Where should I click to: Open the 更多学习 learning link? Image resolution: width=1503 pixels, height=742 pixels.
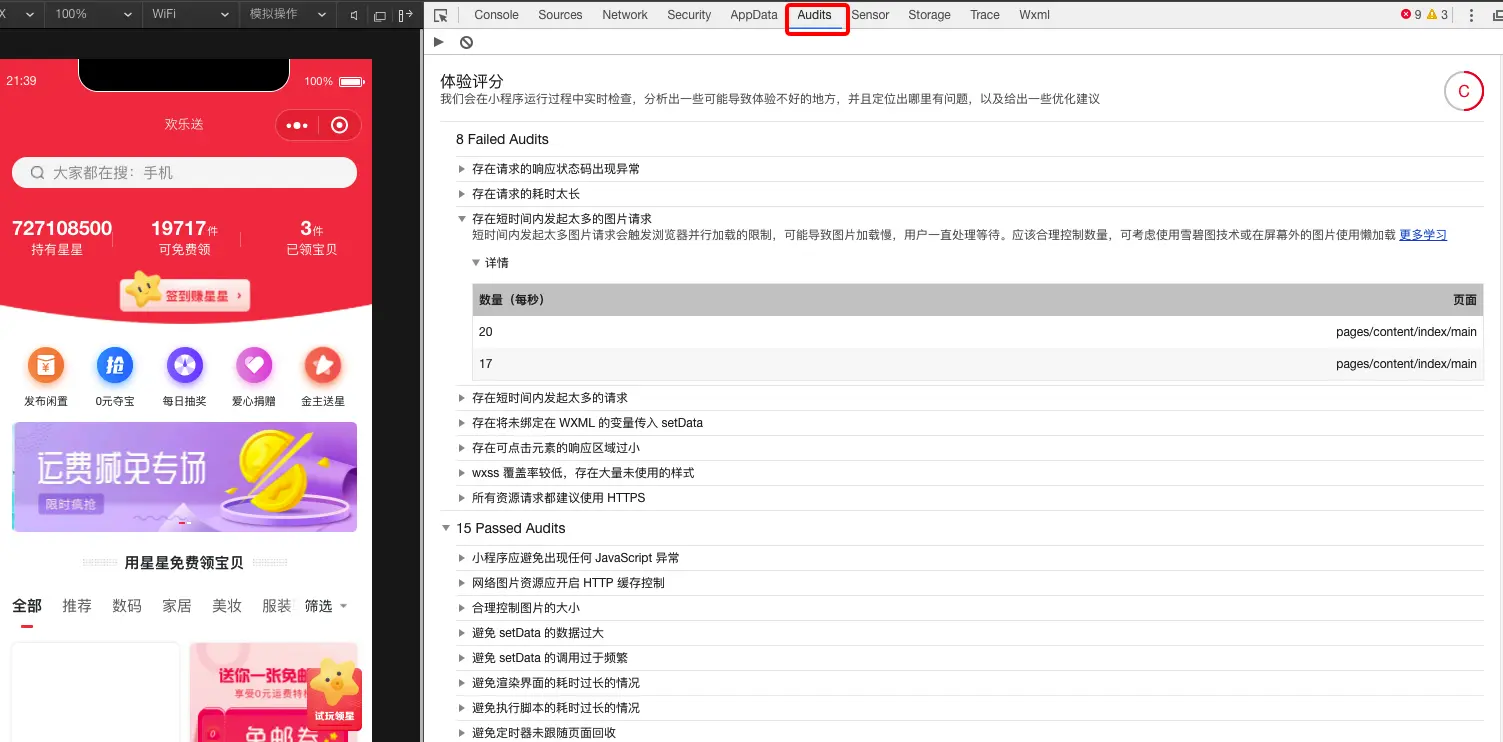point(1422,234)
